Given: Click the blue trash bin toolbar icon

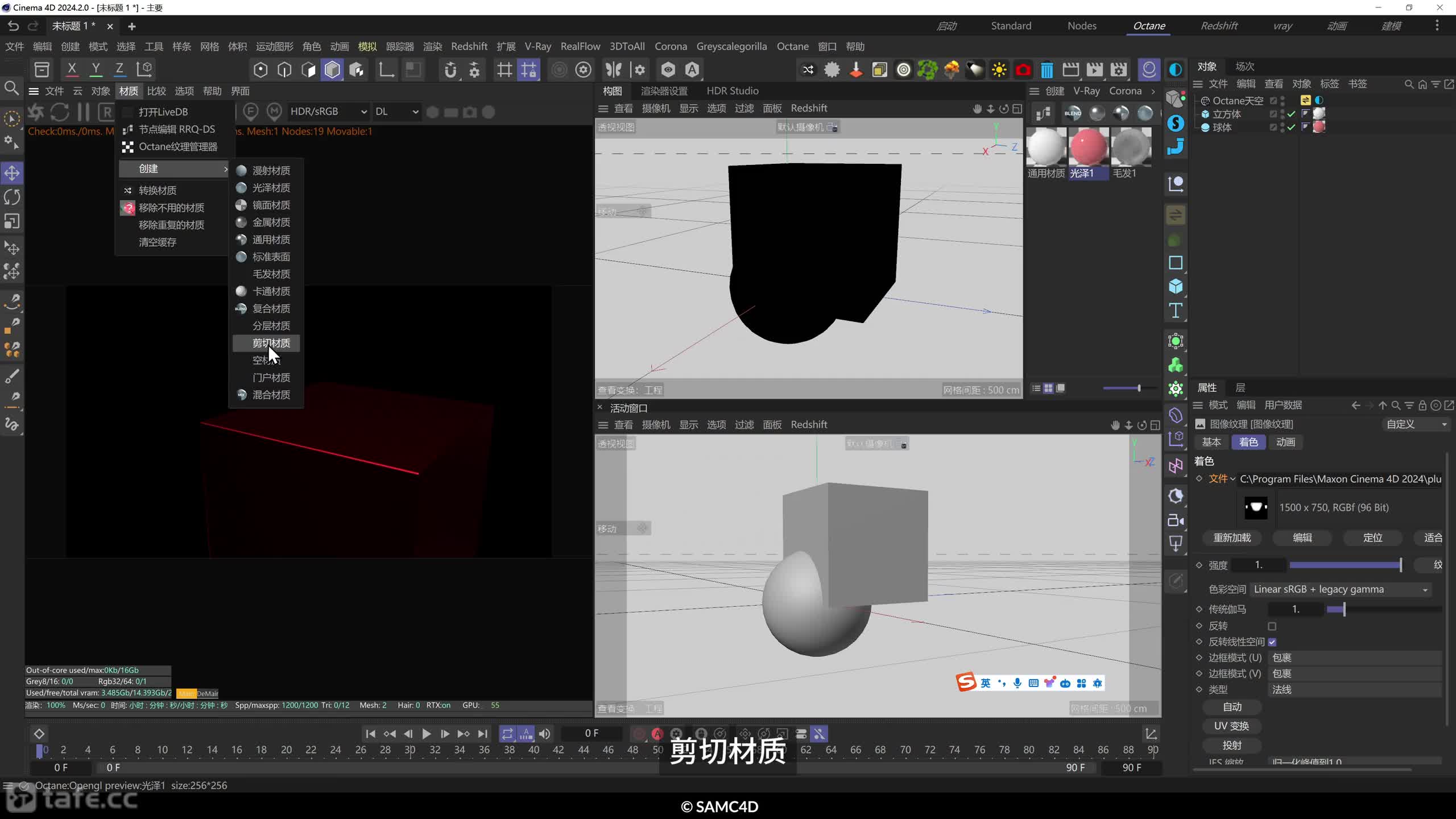Looking at the screenshot, I should pos(1046,70).
